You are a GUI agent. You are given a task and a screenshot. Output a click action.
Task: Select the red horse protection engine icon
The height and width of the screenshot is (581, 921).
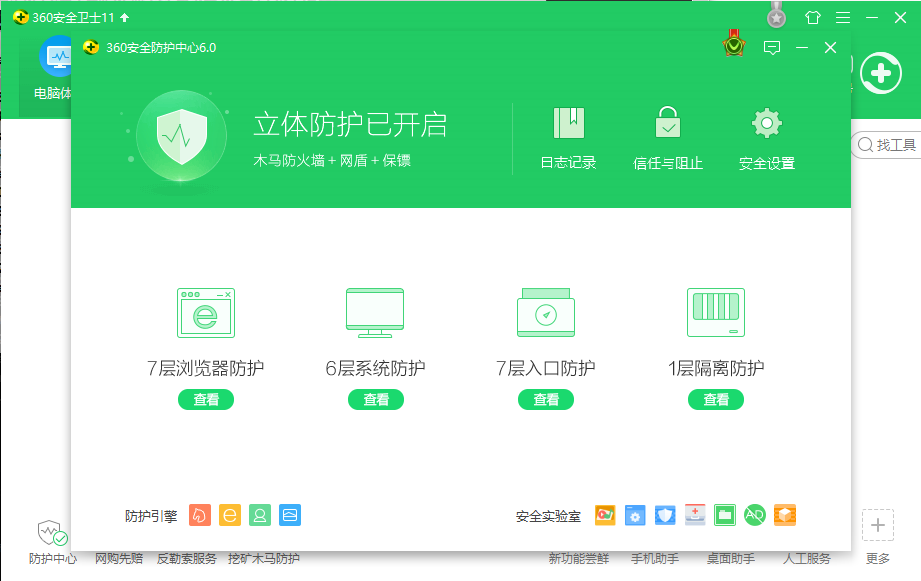200,515
